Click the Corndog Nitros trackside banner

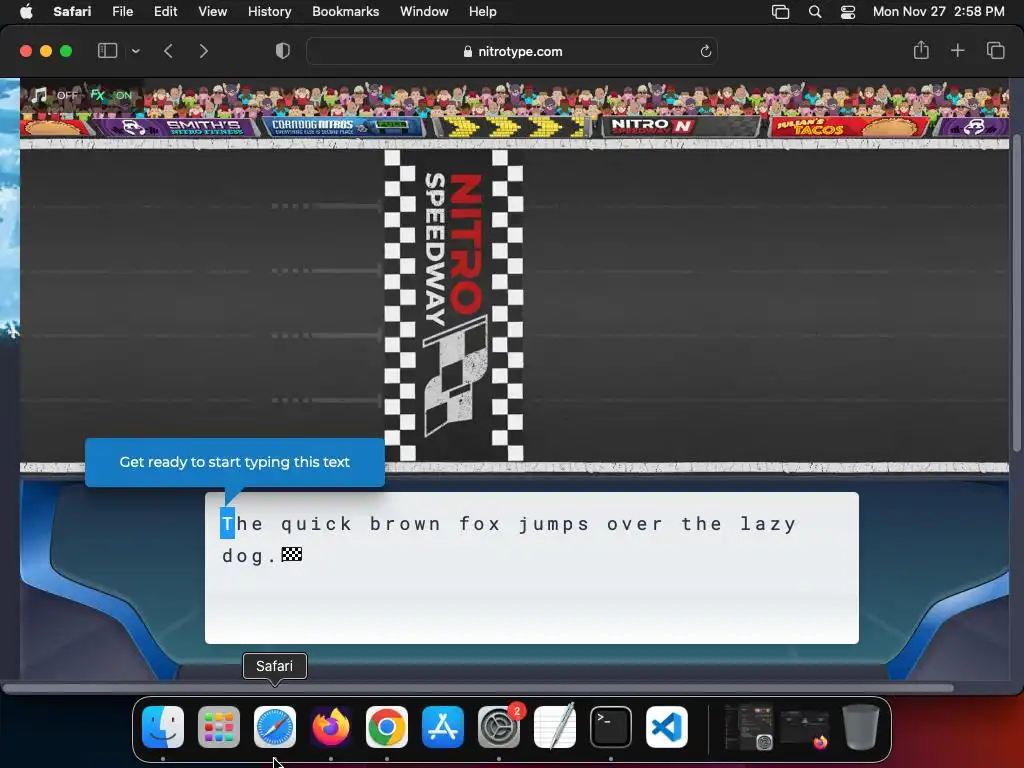coord(342,126)
